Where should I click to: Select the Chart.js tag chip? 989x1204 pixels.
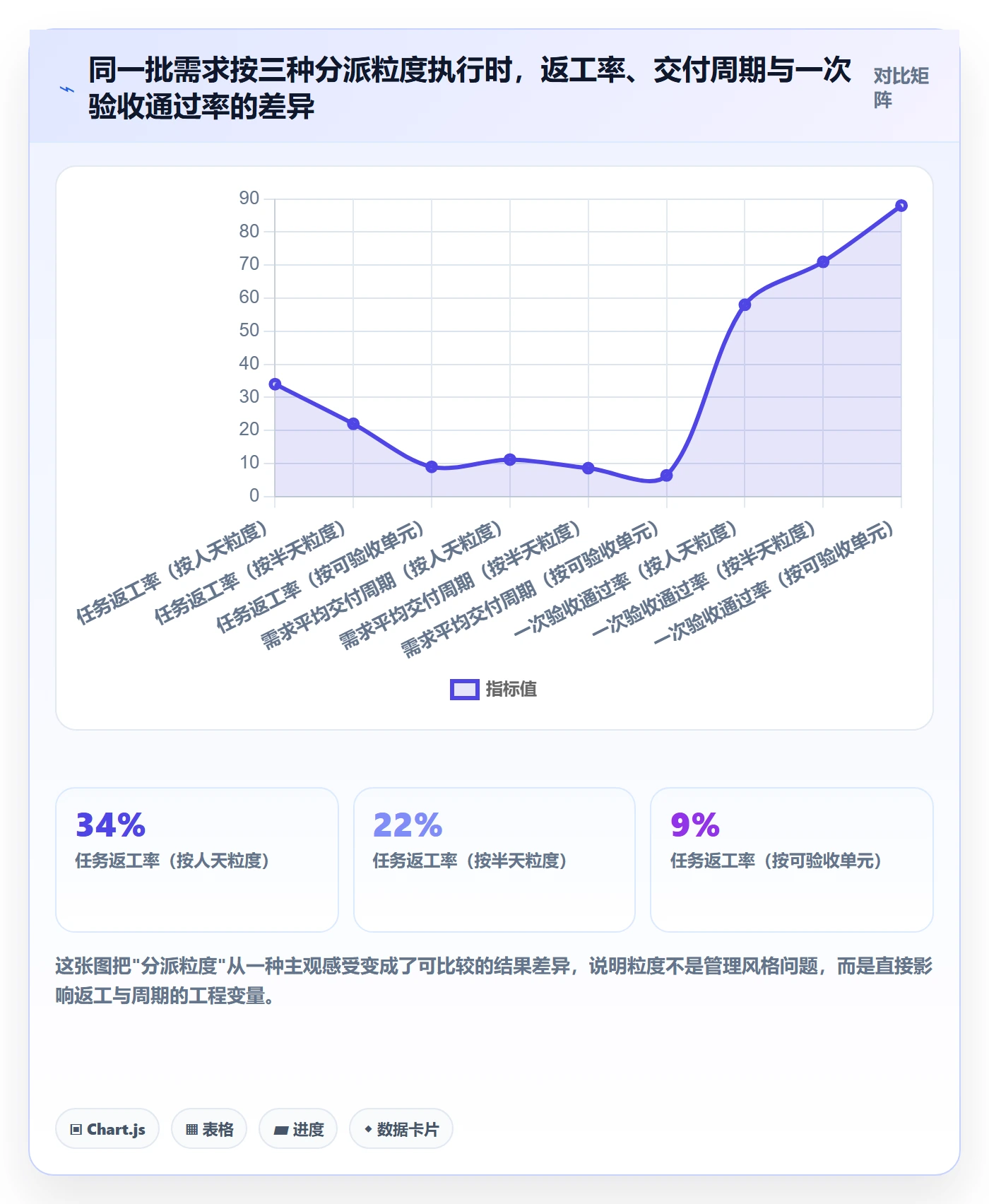tap(107, 1128)
